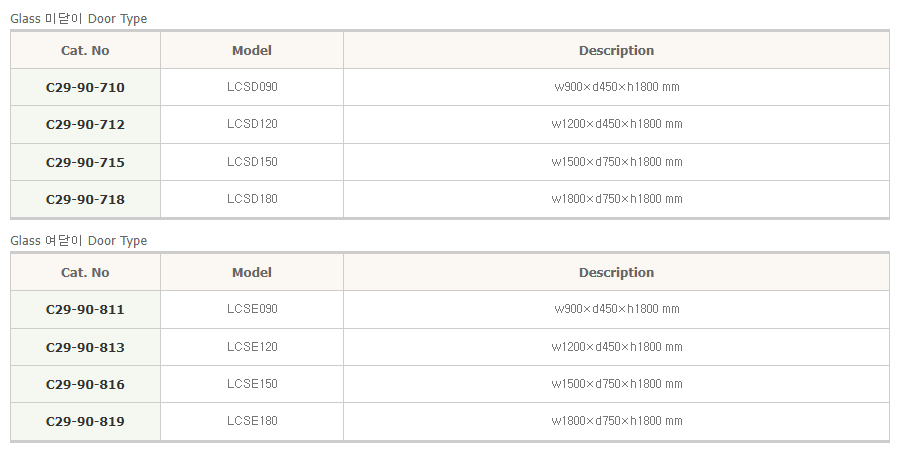The height and width of the screenshot is (449, 904).
Task: Click catalog number C29-90-816
Action: pyautogui.click(x=85, y=384)
